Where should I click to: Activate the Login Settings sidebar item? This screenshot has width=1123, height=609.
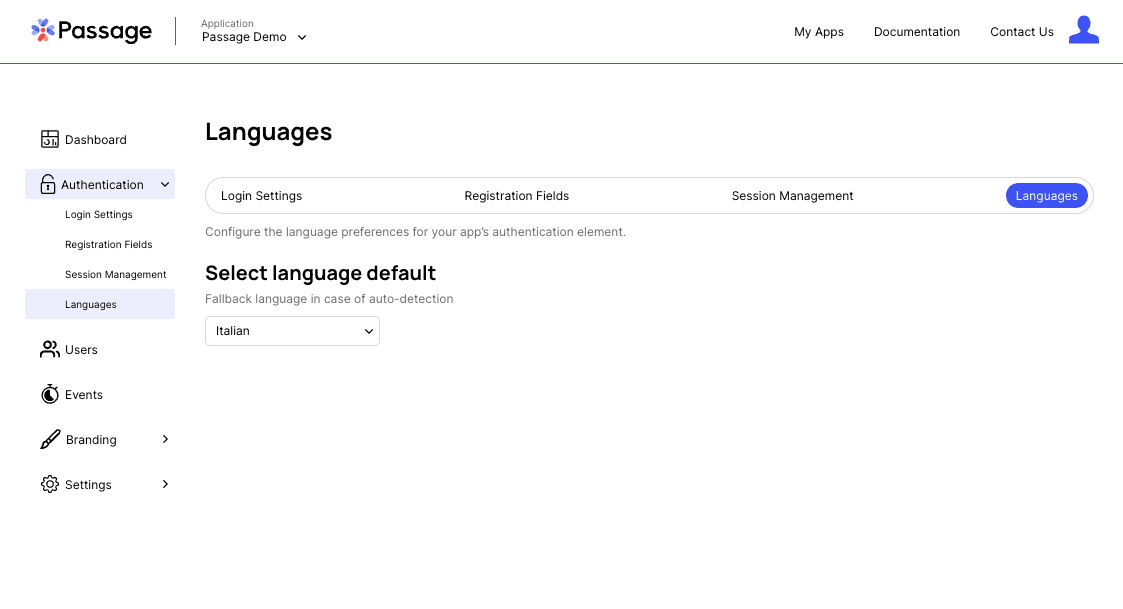pos(98,214)
